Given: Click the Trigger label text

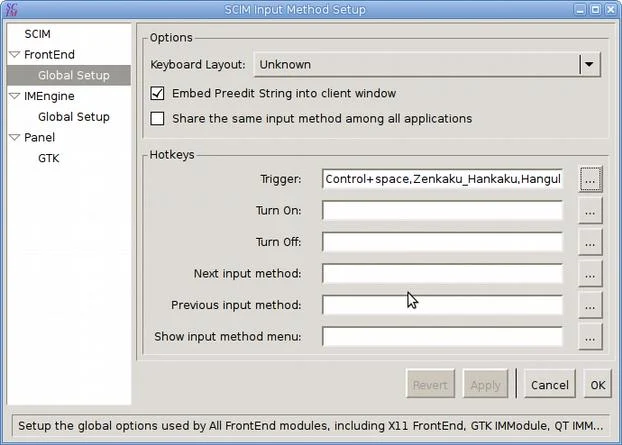Looking at the screenshot, I should tap(280, 179).
